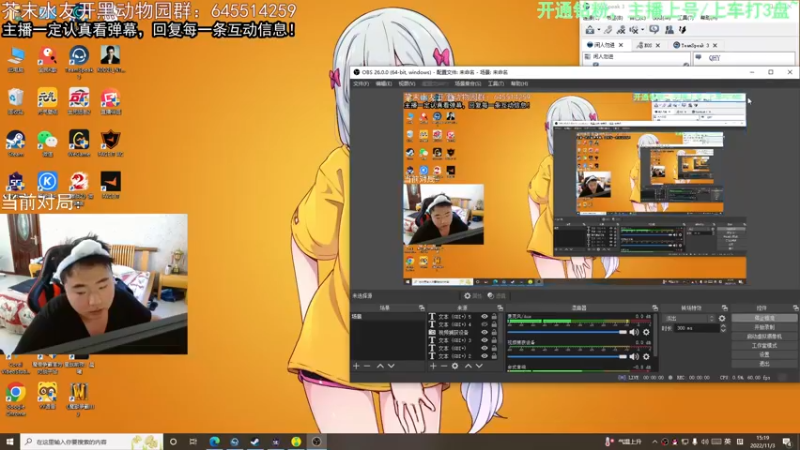Click TeamSpeak contacts toolbar icon

(669, 30)
